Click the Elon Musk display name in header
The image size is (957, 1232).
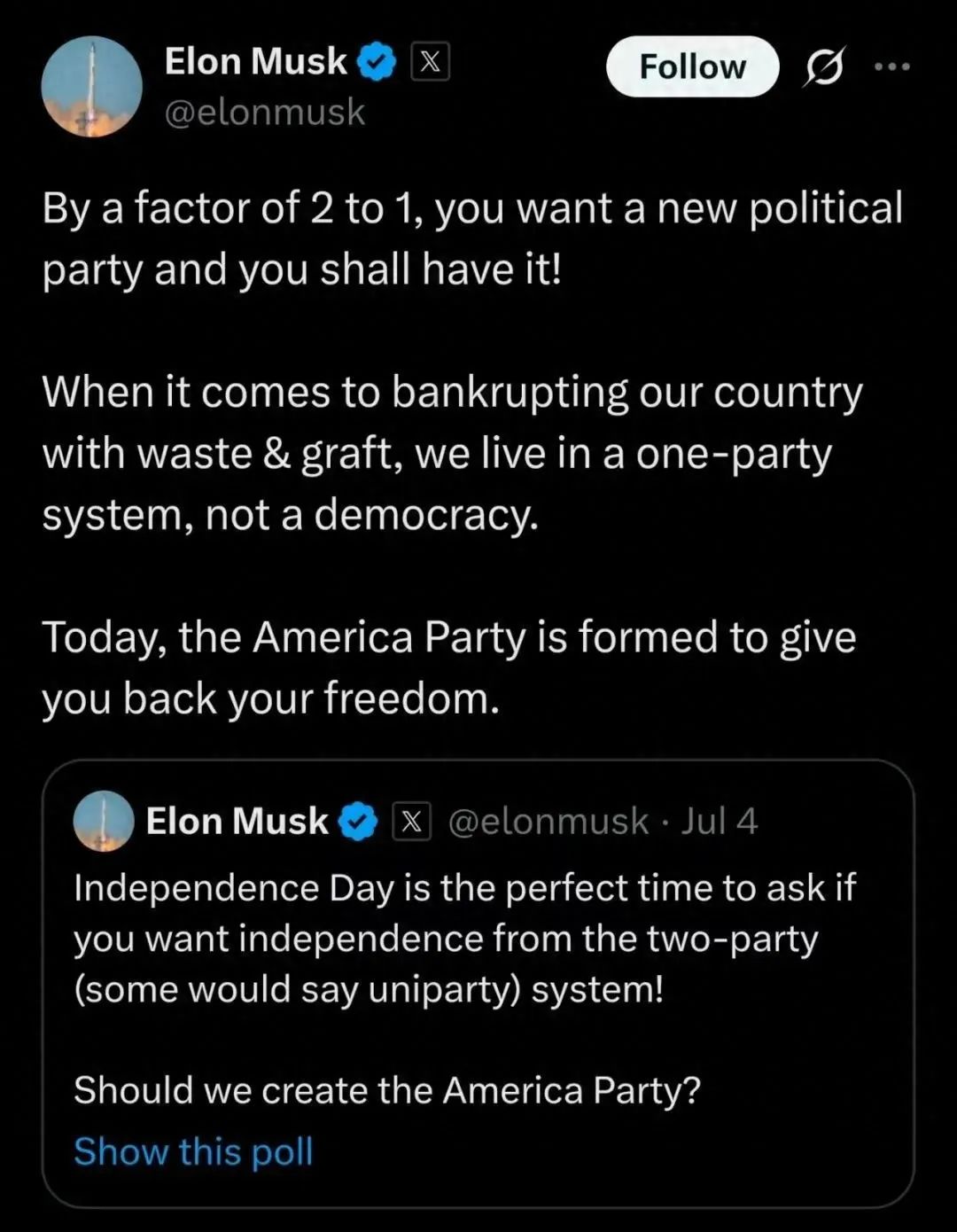click(256, 61)
